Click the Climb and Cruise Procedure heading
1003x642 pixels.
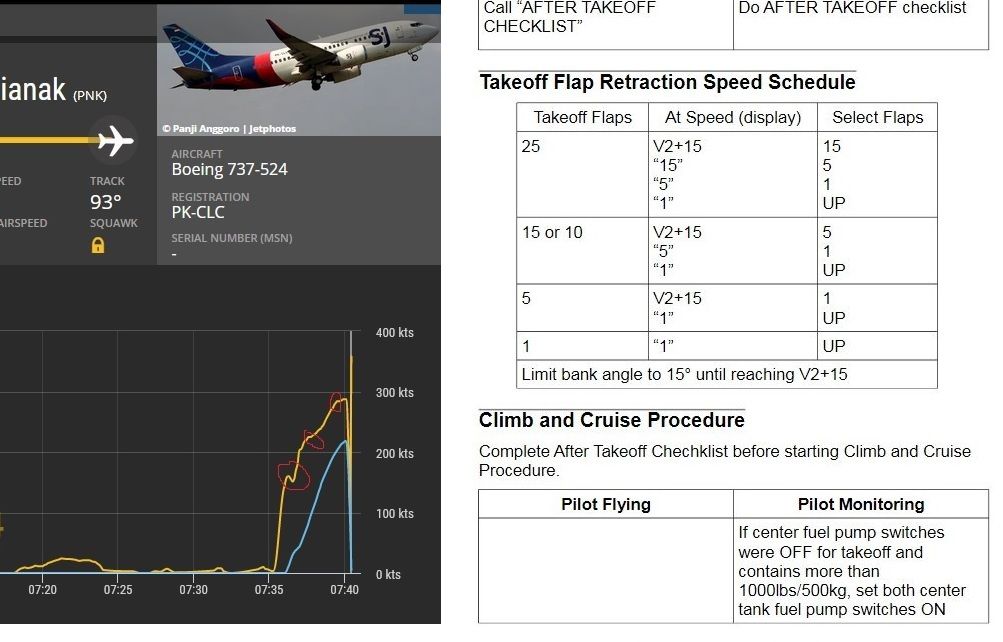[612, 420]
